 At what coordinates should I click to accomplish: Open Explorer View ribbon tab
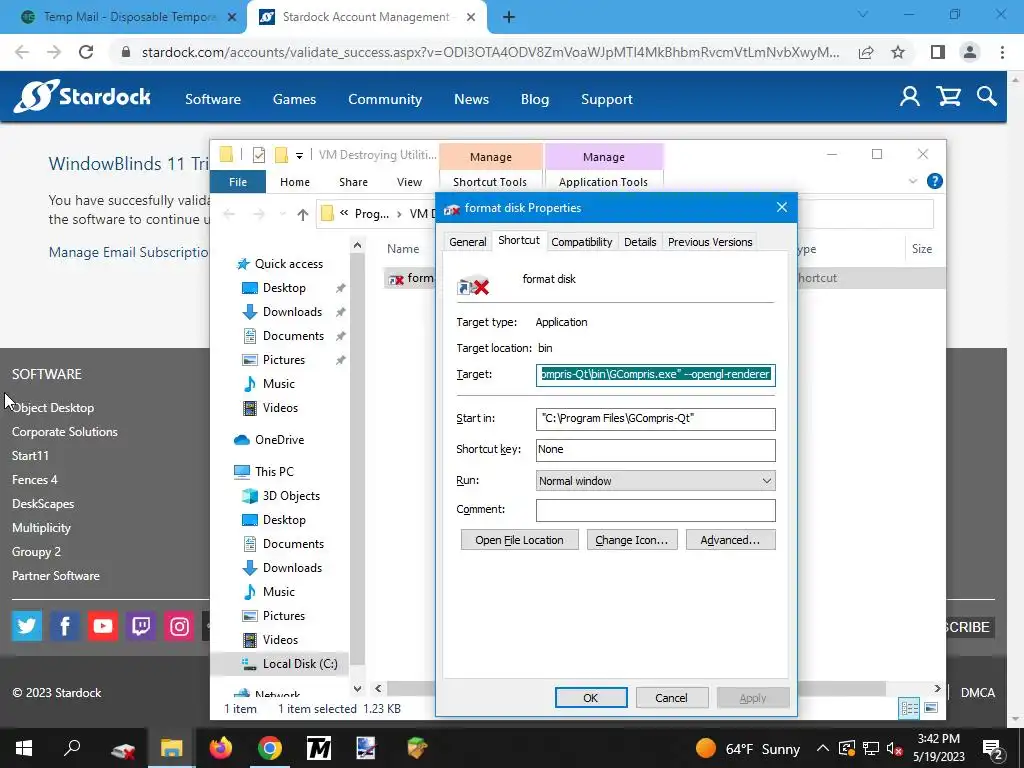pos(409,182)
